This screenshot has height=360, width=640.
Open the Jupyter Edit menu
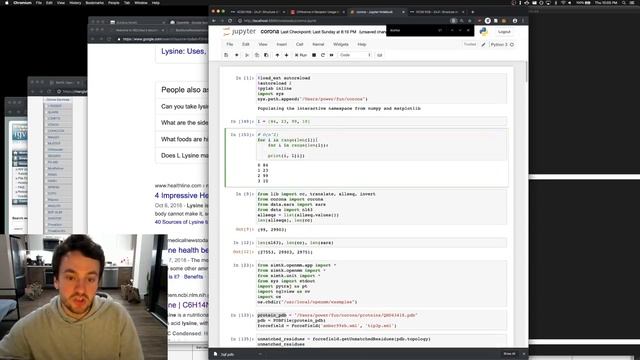tap(246, 44)
